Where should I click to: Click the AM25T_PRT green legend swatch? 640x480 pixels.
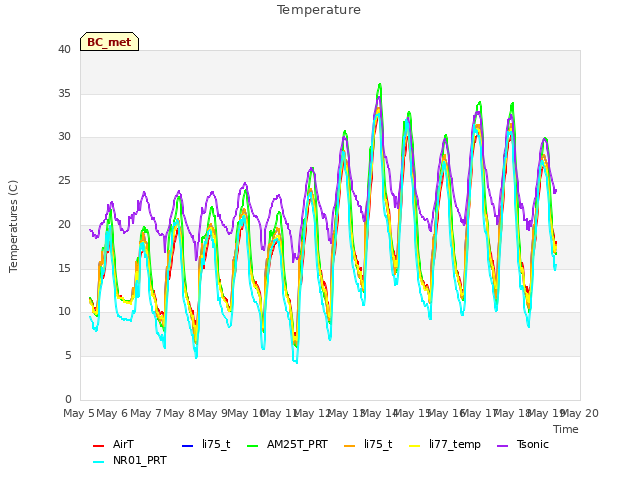(x=253, y=446)
